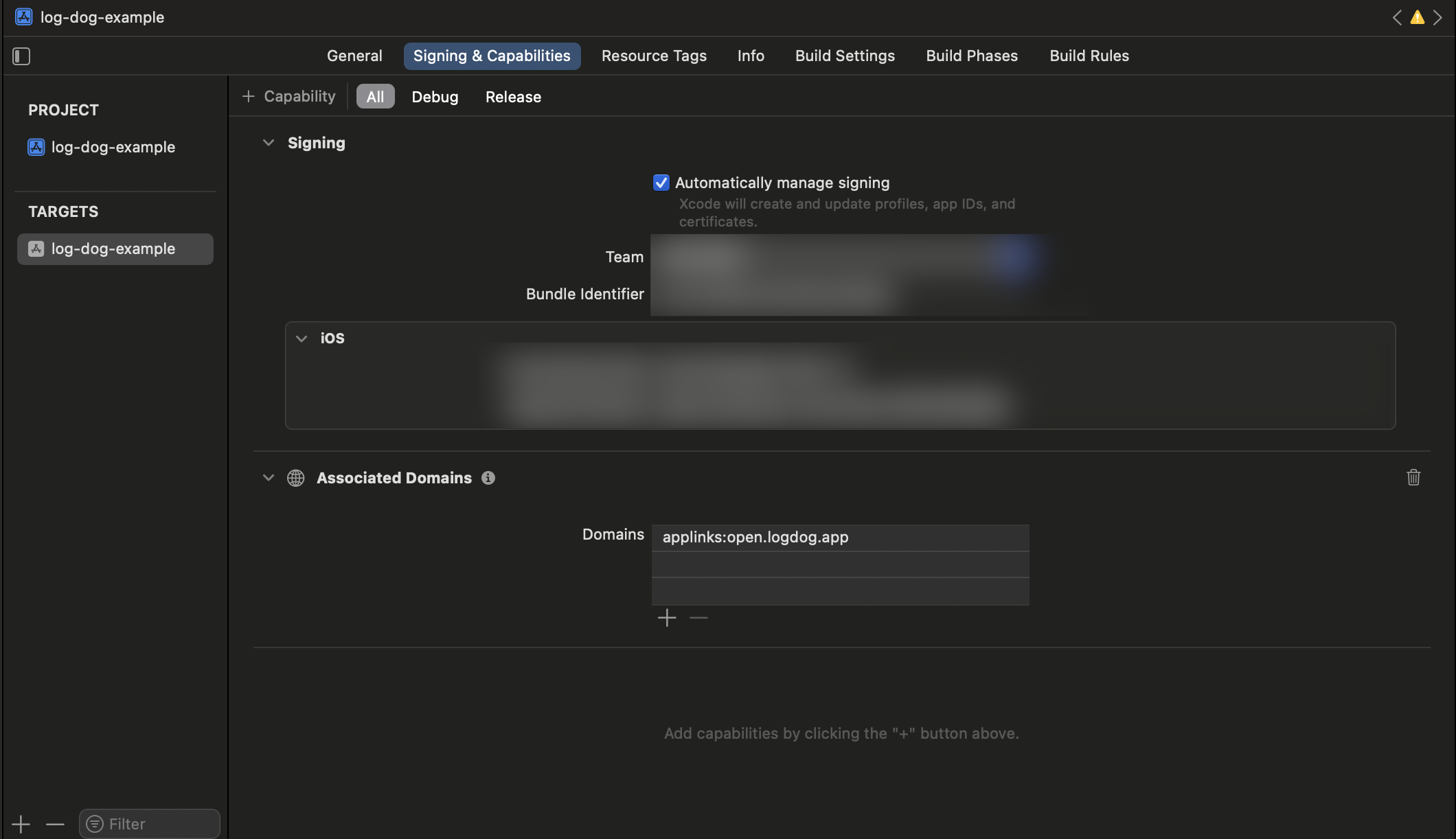Toggle the project navigator sidebar icon
The width and height of the screenshot is (1456, 839).
(x=21, y=56)
